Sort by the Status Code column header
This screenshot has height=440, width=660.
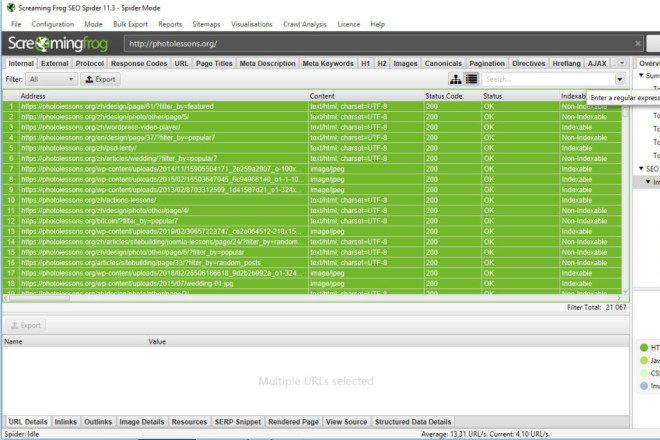click(453, 96)
